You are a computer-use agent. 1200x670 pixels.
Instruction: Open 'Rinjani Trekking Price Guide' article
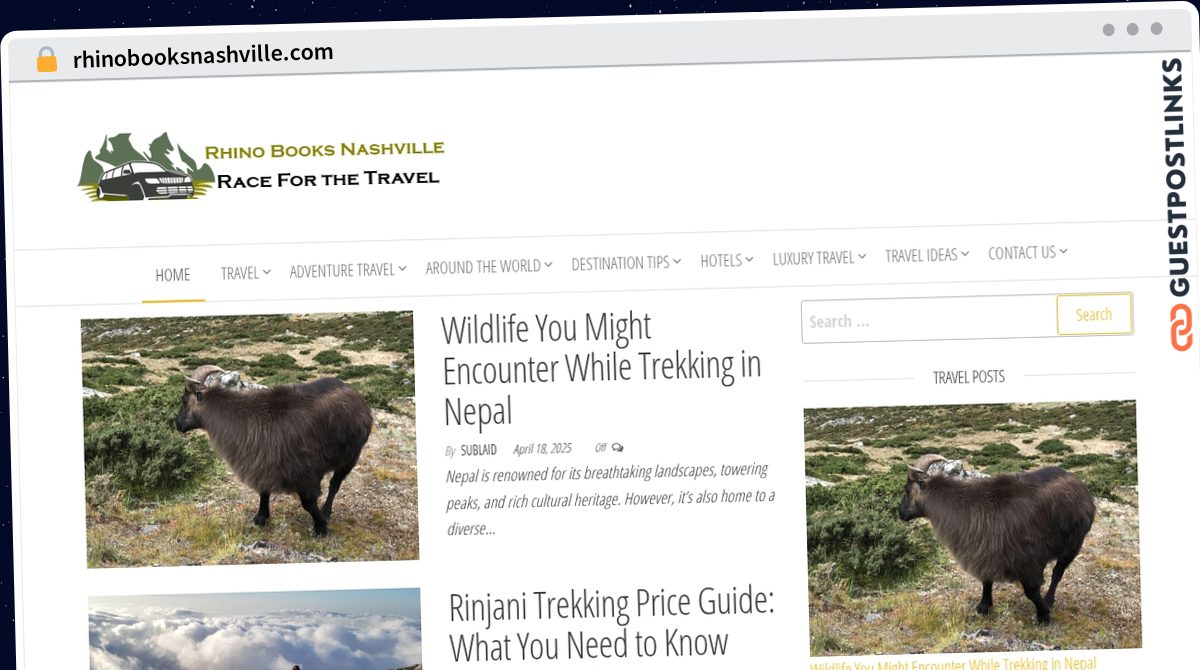coord(612,623)
